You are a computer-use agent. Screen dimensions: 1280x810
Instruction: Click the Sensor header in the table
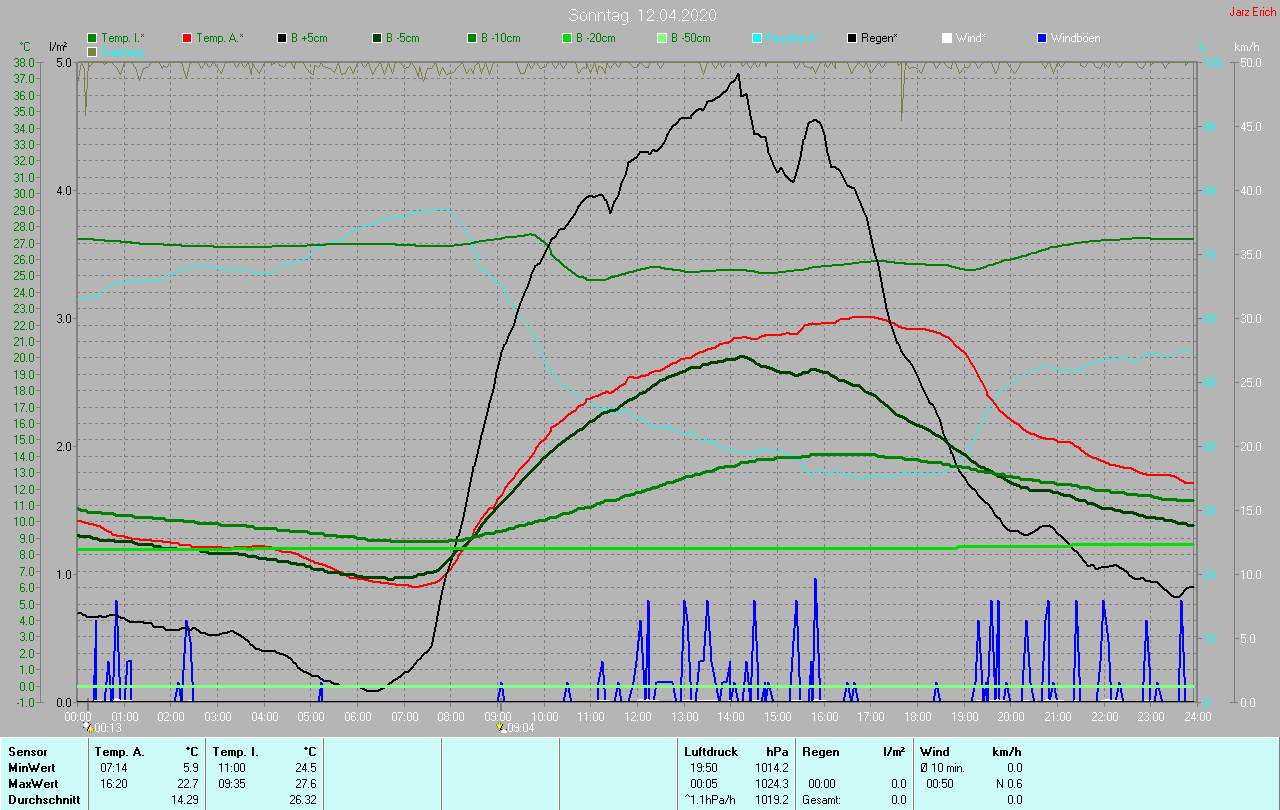pyautogui.click(x=27, y=751)
